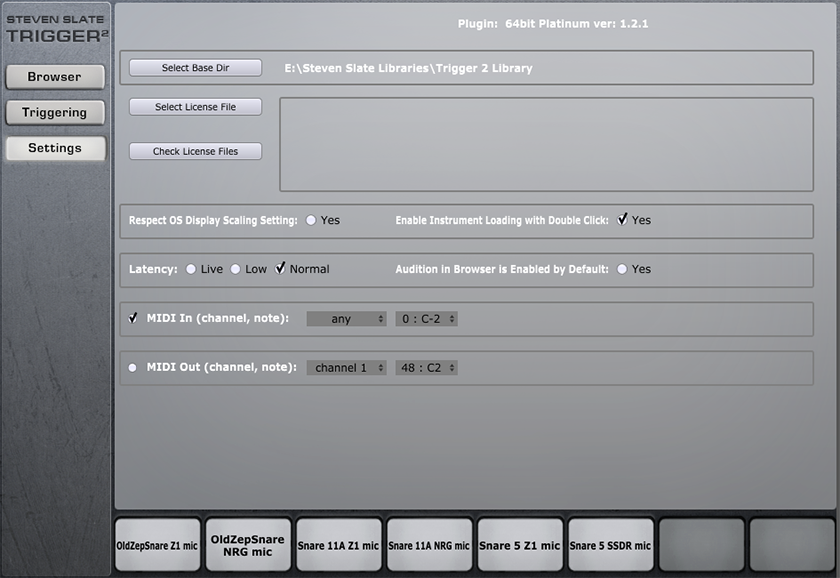
Task: Select Normal latency option
Action: coord(281,269)
